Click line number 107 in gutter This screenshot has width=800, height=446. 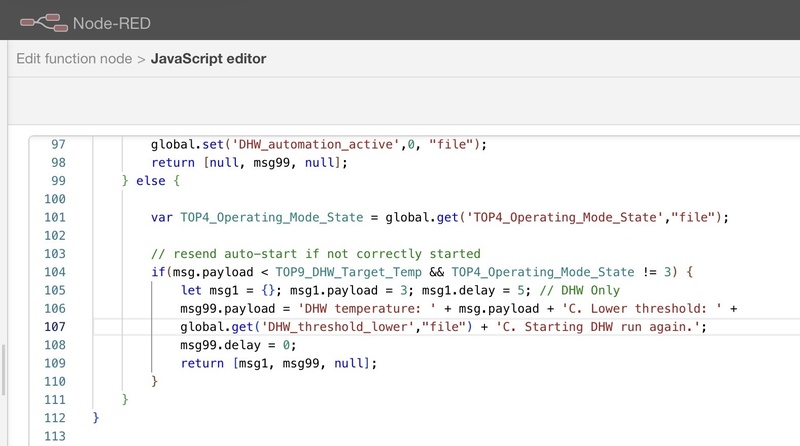point(55,327)
